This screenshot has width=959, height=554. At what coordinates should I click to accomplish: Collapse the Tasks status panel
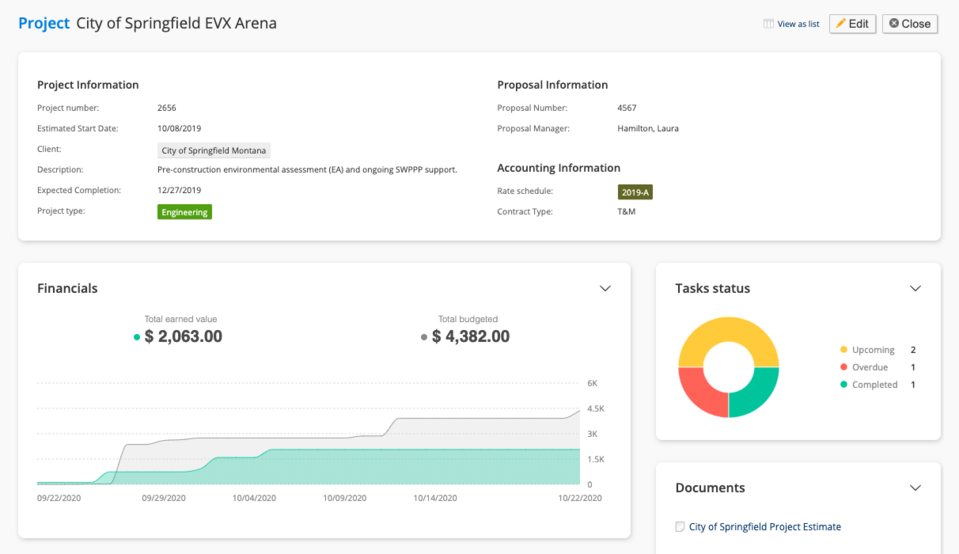point(915,289)
